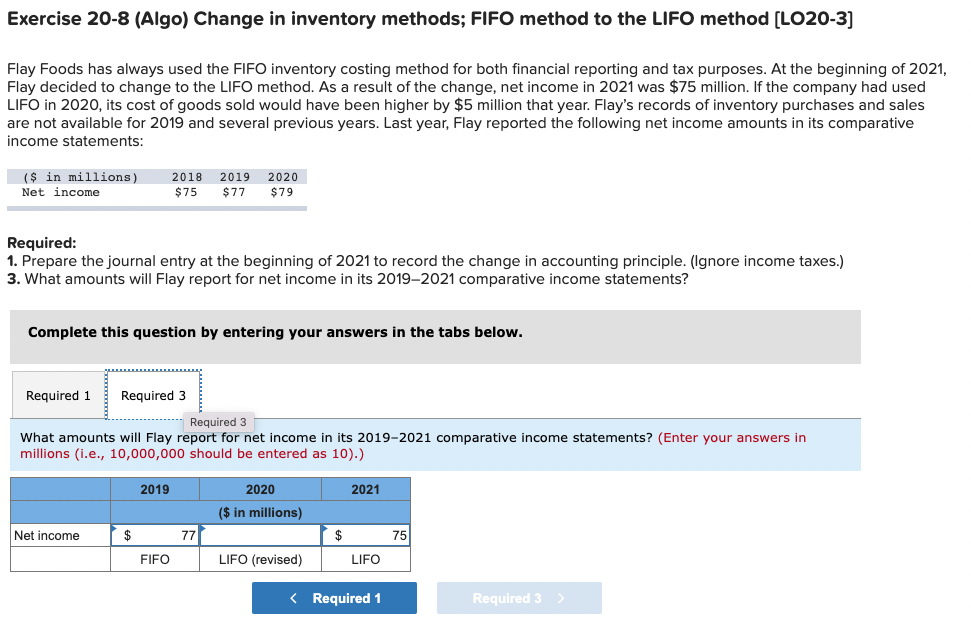The width and height of the screenshot is (971, 634).
Task: Click the 2021 net income field showing 75
Action: [x=385, y=535]
